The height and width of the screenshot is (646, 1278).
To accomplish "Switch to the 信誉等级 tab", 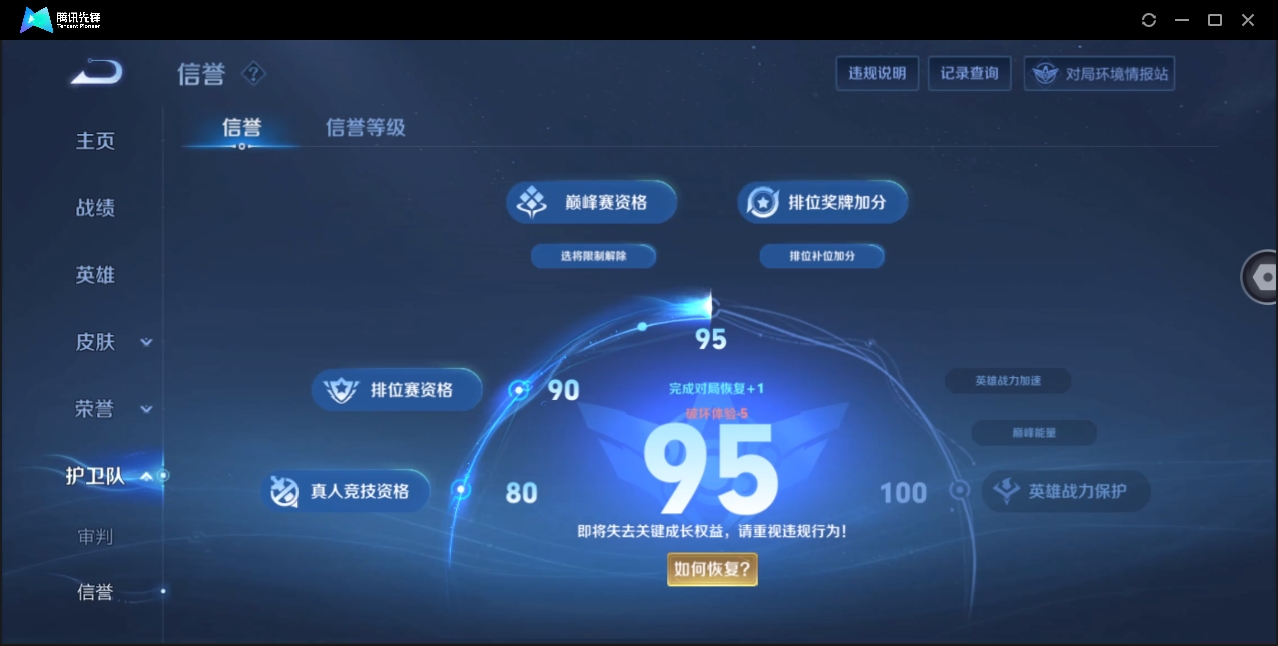I will (366, 127).
